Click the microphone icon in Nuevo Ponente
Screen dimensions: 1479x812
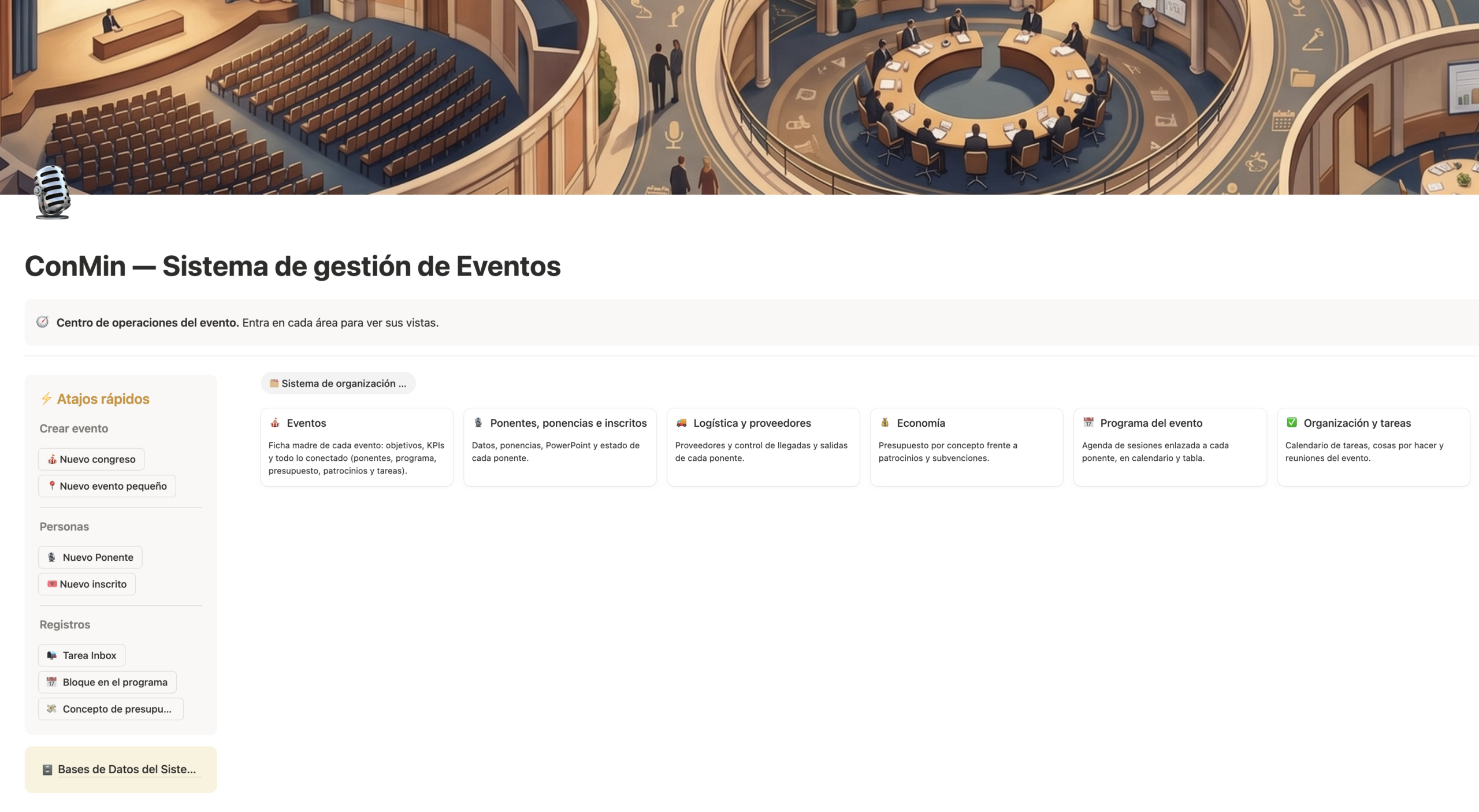tap(52, 557)
